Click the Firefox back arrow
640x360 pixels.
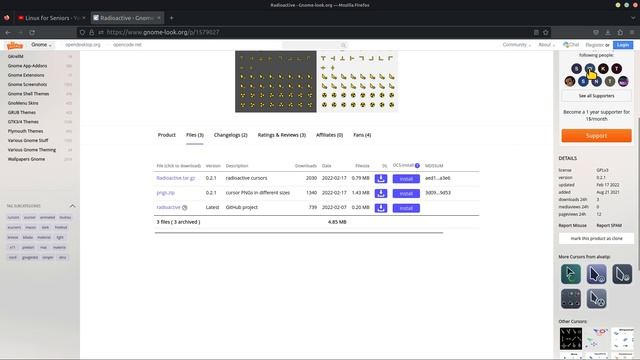coord(8,32)
